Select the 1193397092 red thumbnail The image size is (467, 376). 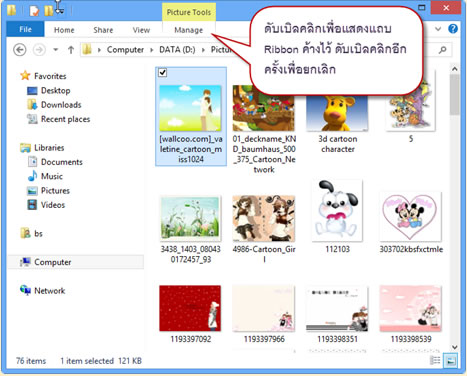click(190, 308)
